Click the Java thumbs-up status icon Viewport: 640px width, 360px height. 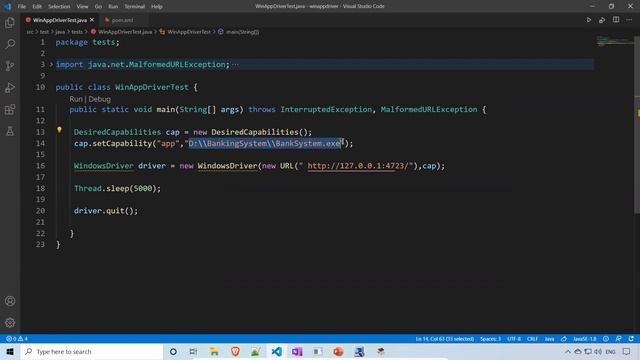point(564,339)
